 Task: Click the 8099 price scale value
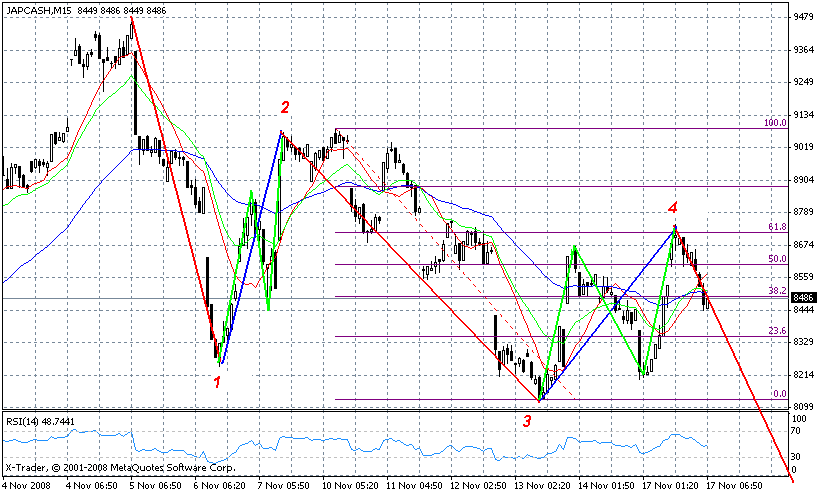coord(803,406)
